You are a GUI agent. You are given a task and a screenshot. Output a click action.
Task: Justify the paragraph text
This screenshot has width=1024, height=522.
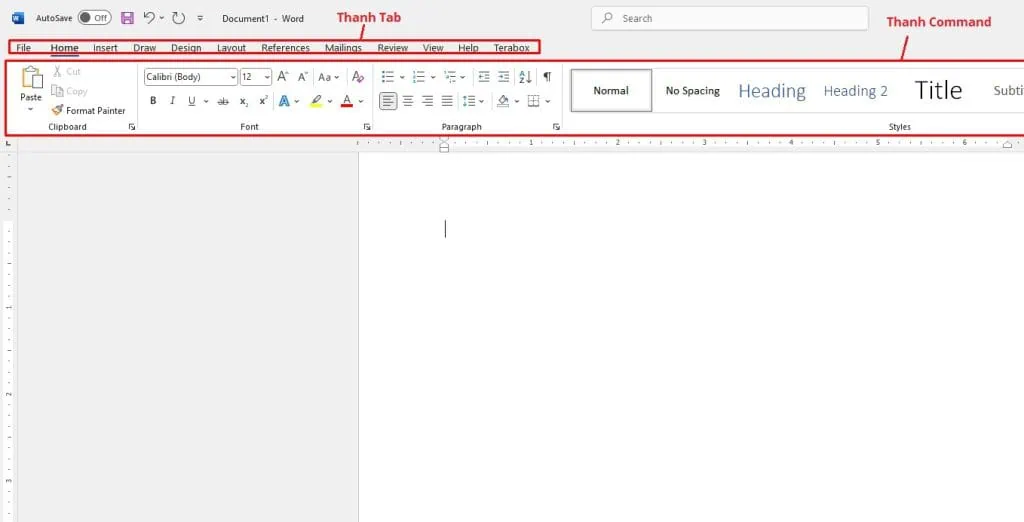[x=447, y=101]
